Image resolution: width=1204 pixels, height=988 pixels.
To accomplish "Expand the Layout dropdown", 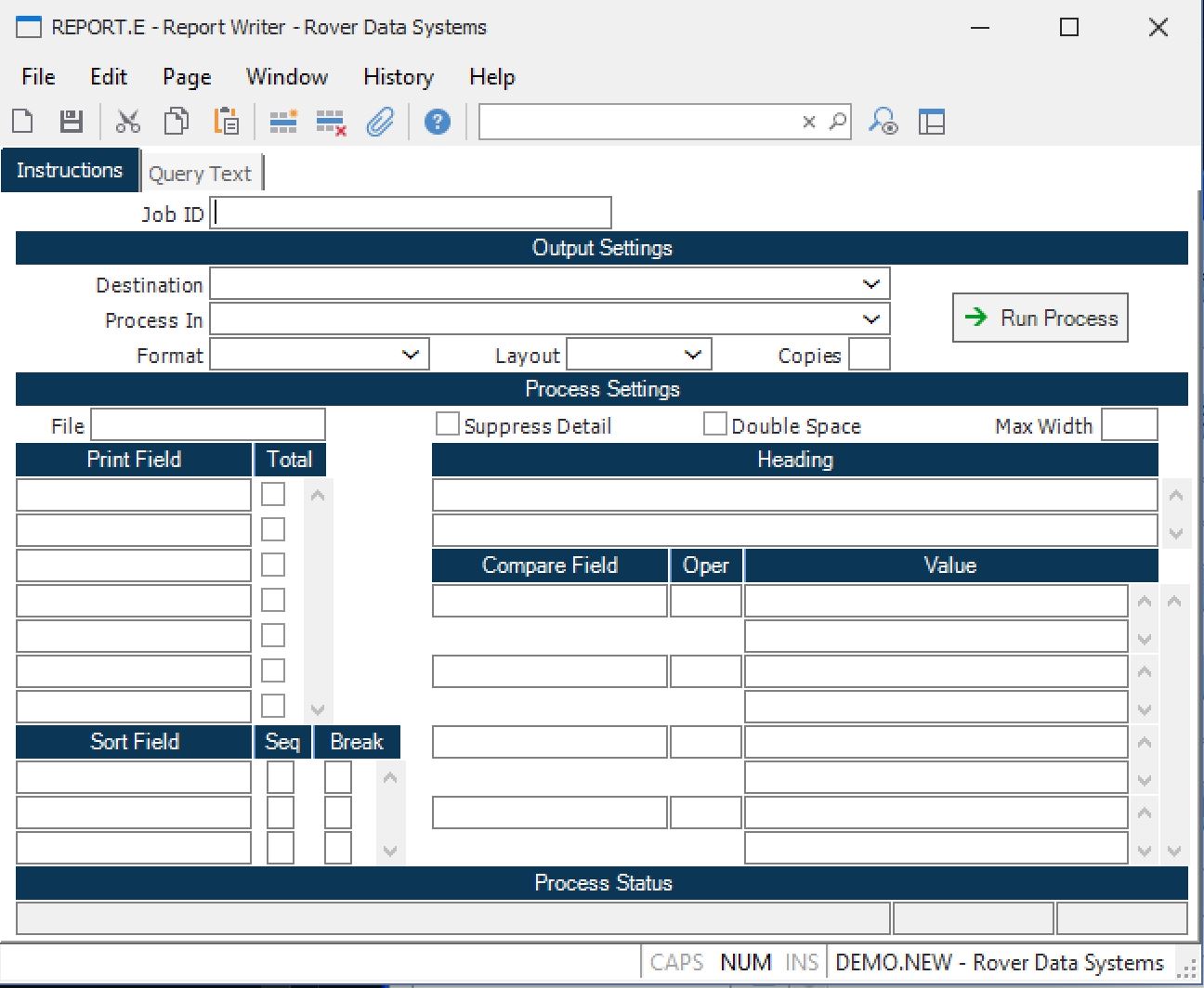I will pos(692,355).
